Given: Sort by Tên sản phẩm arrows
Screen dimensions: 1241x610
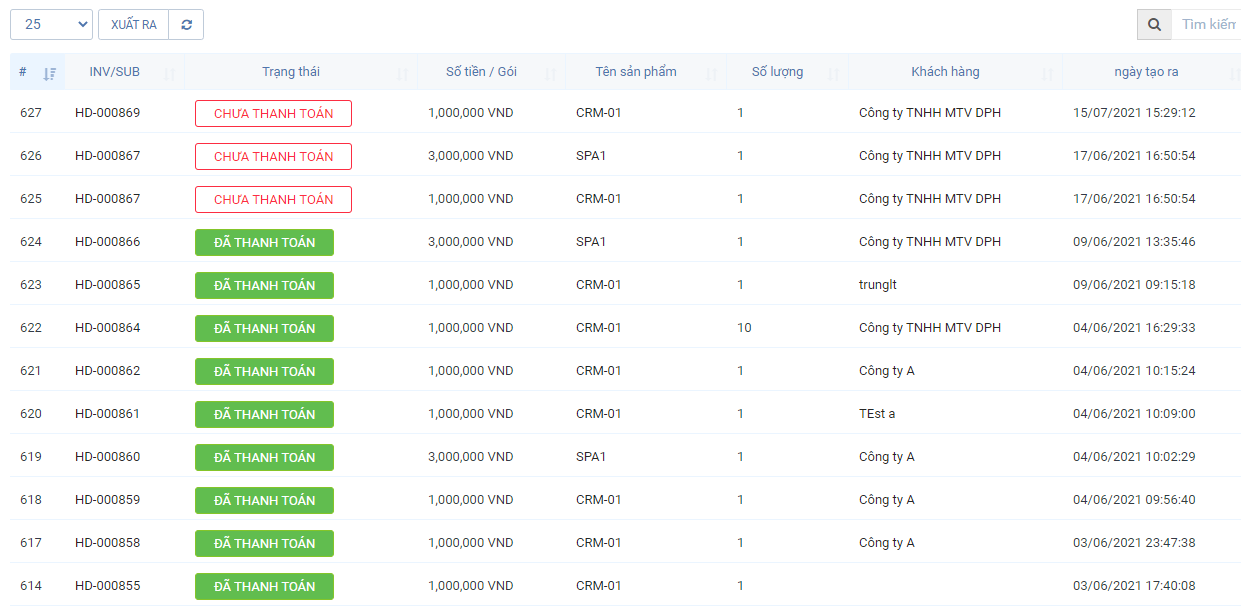Looking at the screenshot, I should coord(711,73).
